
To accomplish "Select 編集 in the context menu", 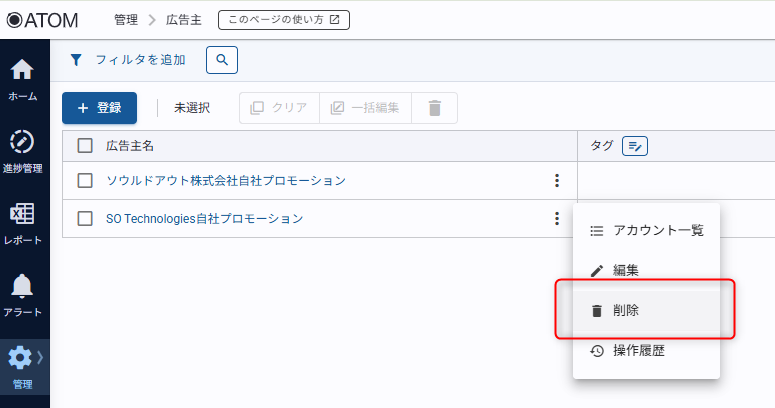I will tap(626, 270).
